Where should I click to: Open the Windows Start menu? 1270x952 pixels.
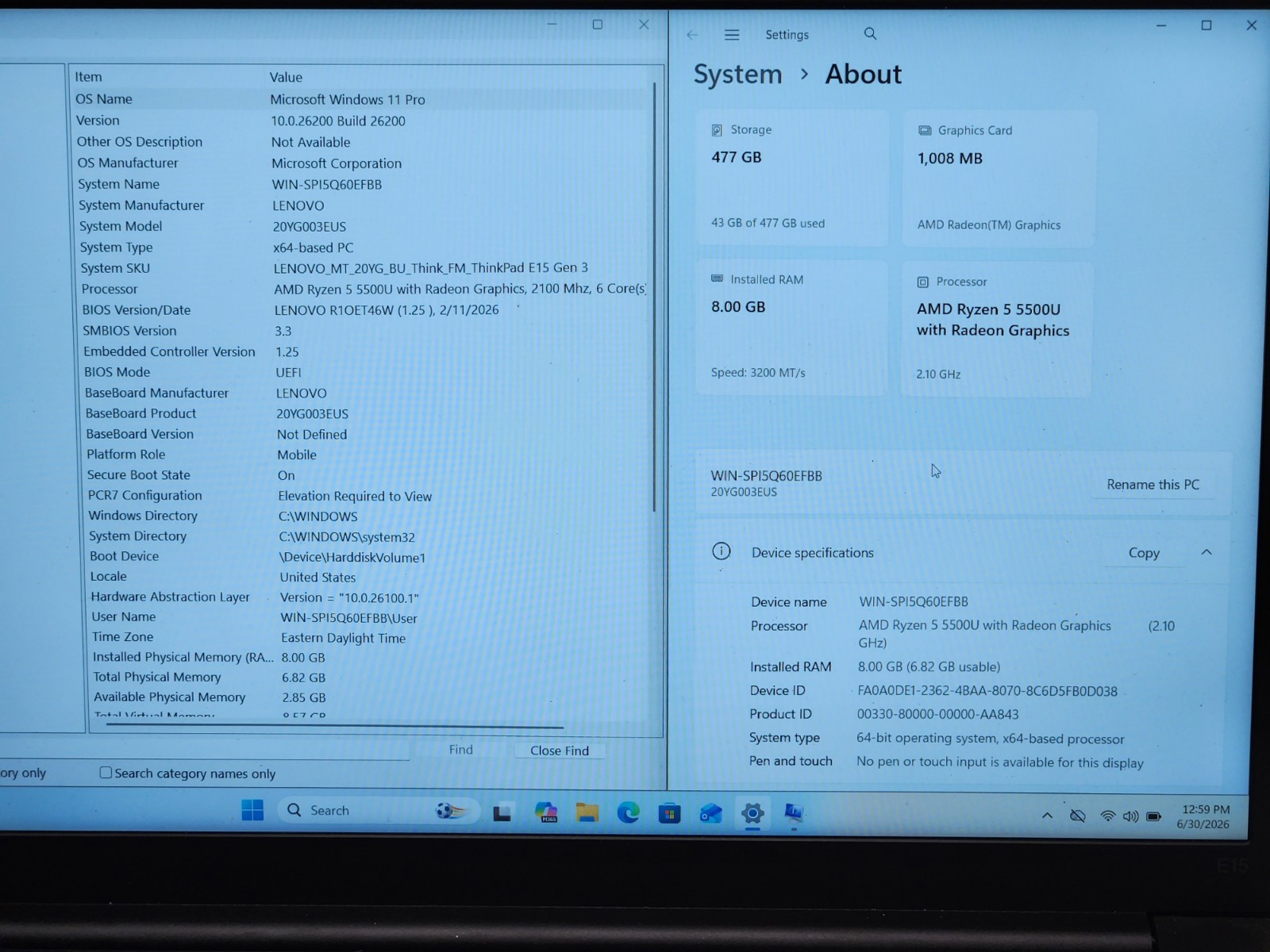click(252, 810)
